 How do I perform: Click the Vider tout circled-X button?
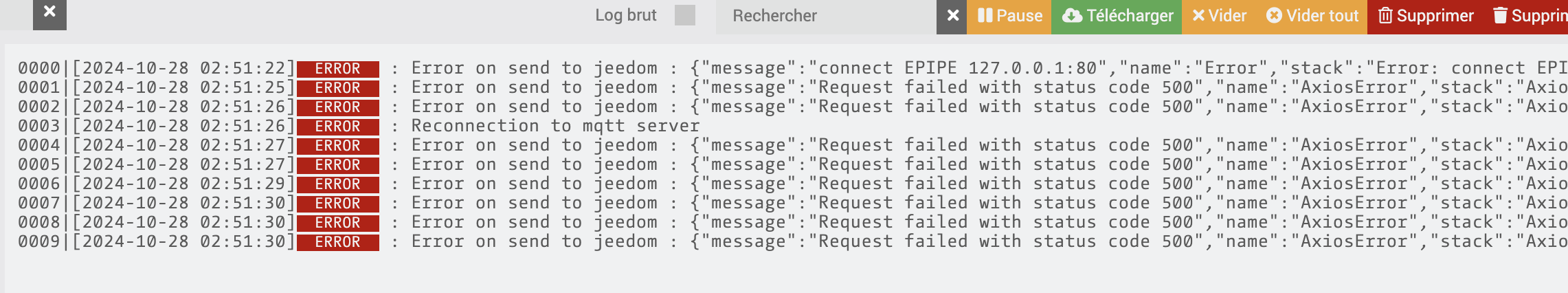(x=1312, y=16)
